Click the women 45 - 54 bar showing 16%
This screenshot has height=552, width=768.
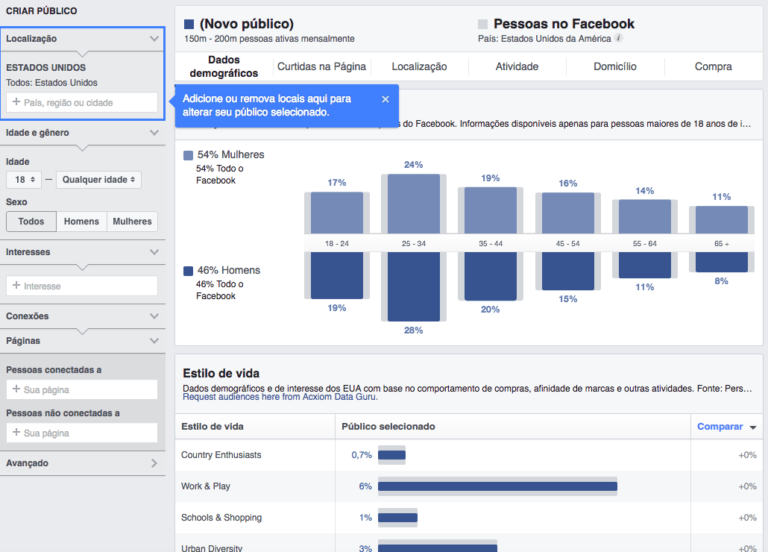568,213
